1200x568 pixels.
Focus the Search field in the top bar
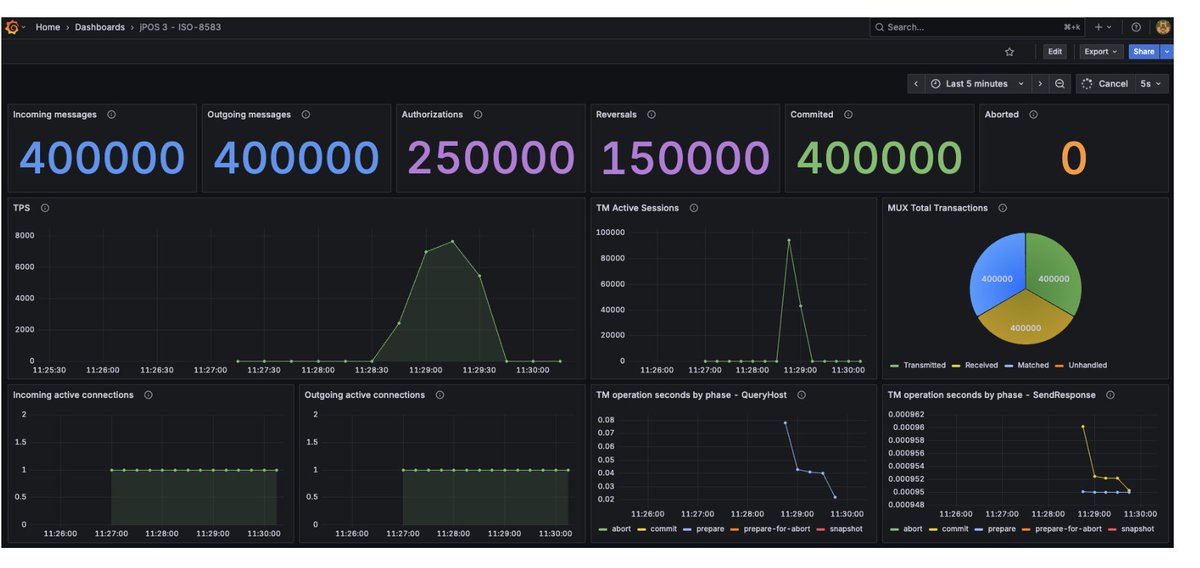(x=977, y=27)
